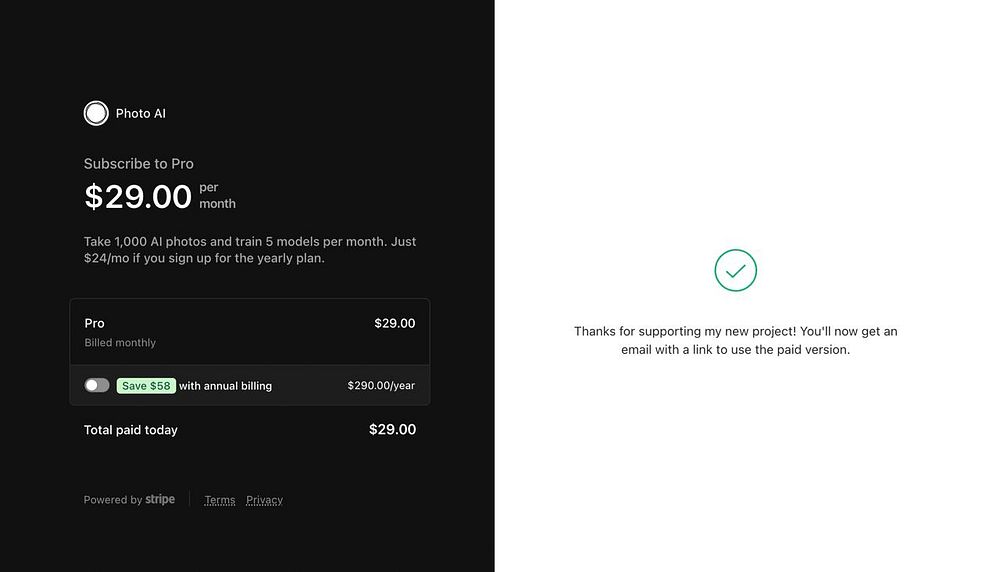Open the Privacy link

pyautogui.click(x=264, y=500)
